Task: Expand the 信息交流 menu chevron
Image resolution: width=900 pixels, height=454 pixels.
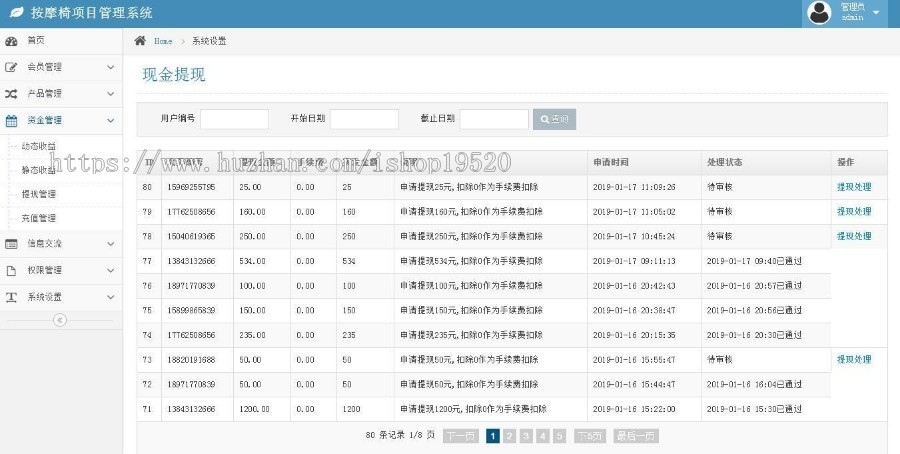Action: coord(111,244)
